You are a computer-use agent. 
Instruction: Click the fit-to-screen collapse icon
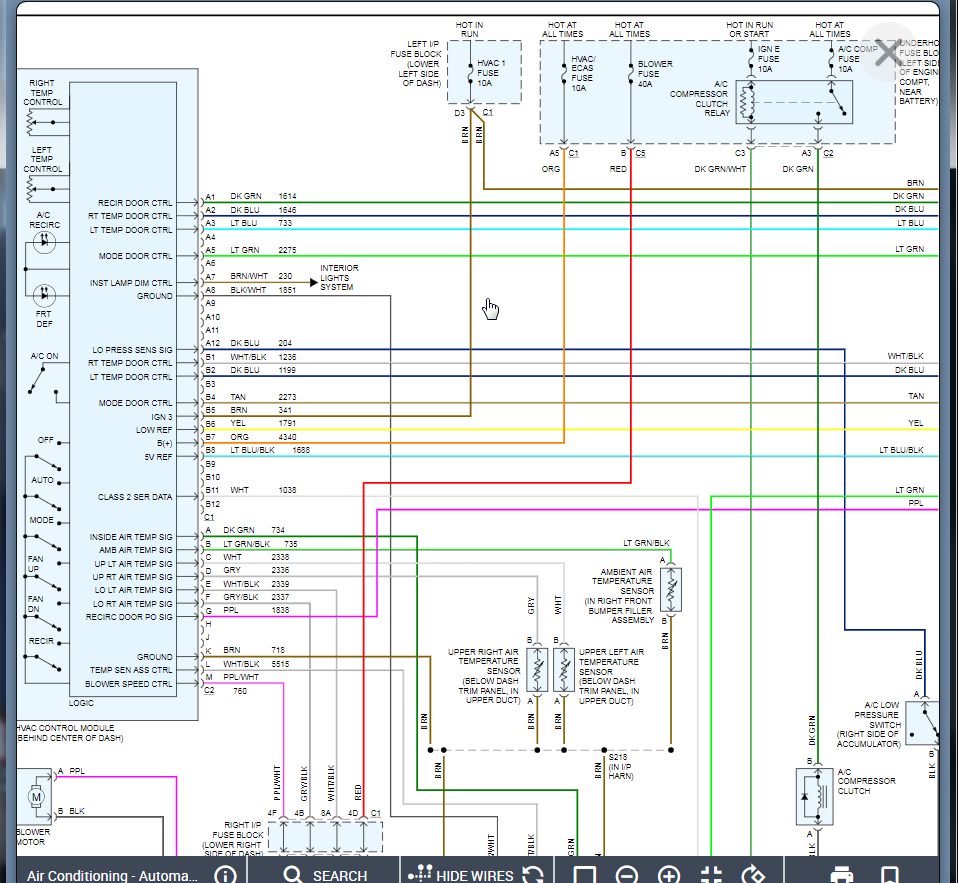711,875
